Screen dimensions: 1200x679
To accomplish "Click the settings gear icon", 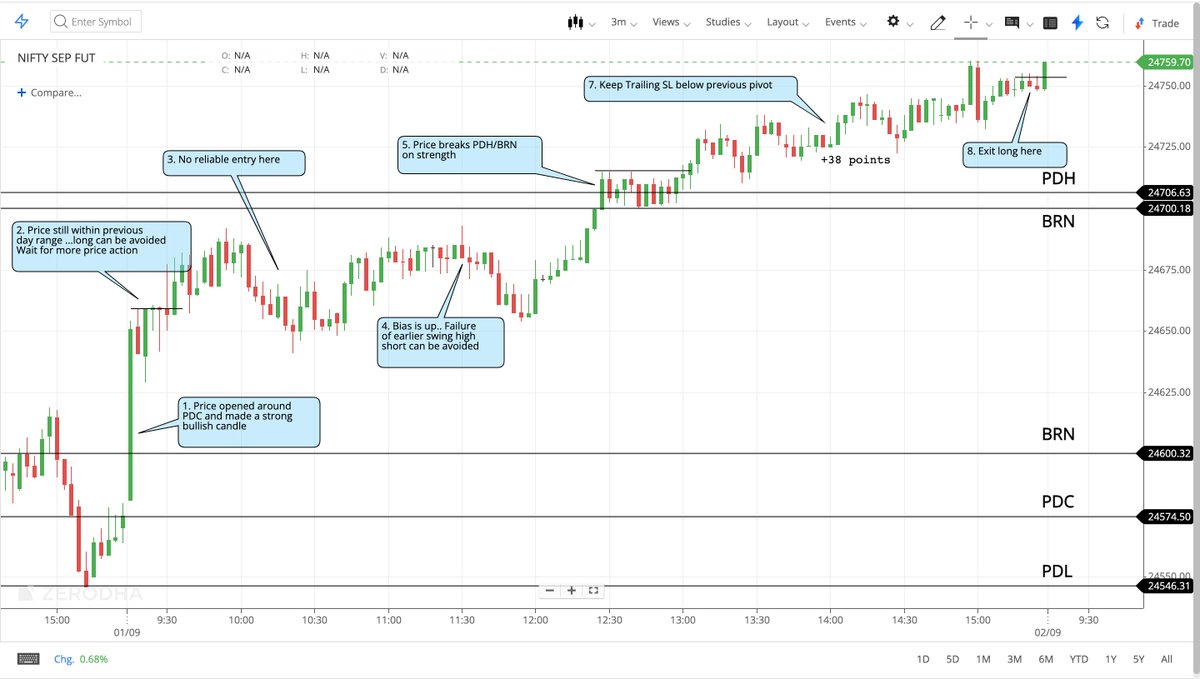I will (x=893, y=21).
